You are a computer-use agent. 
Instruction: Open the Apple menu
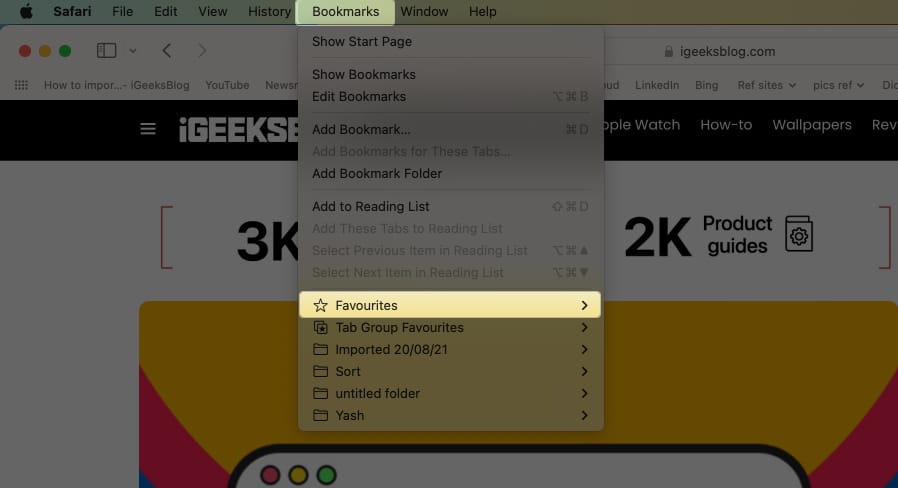[26, 11]
